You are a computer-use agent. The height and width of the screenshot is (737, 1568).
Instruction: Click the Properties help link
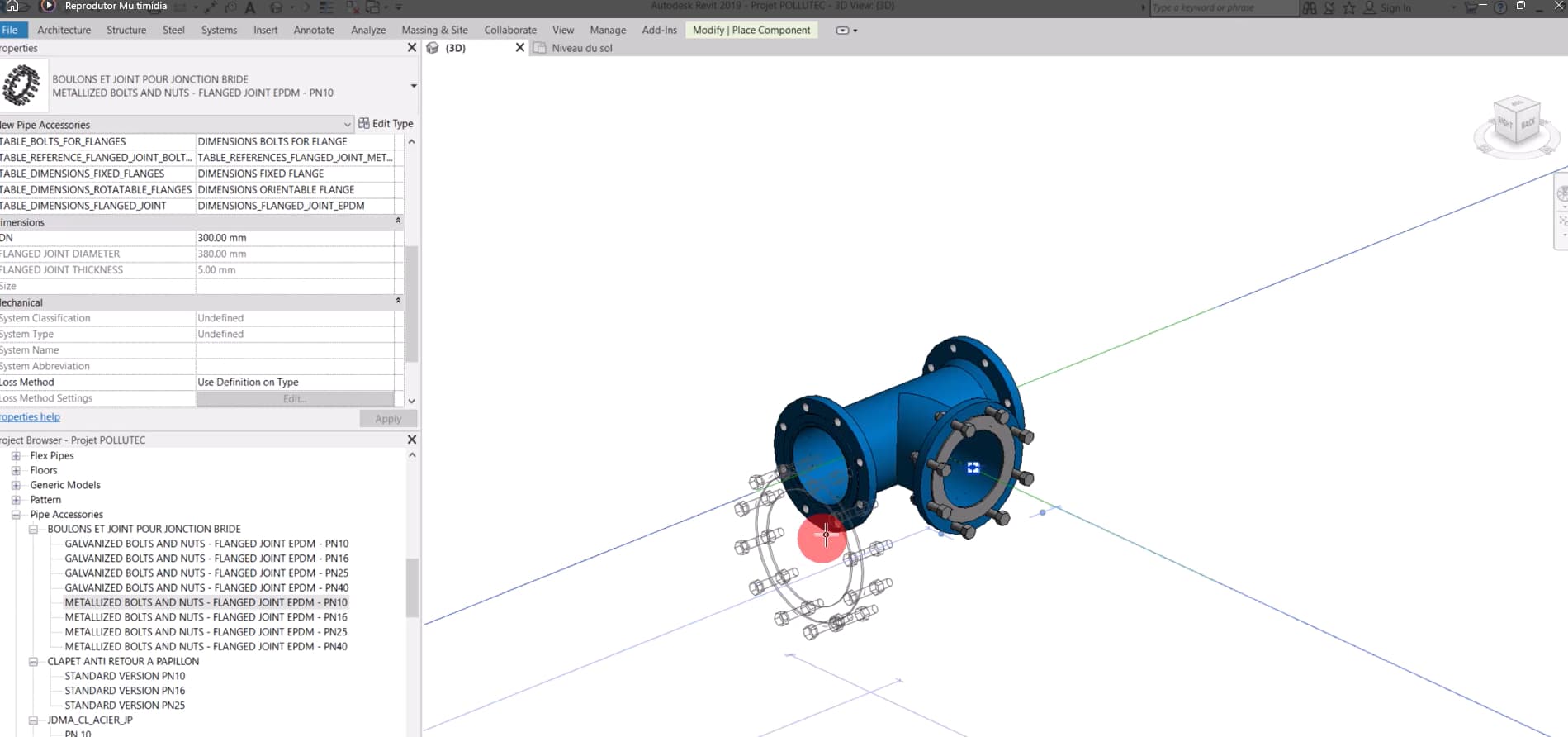point(30,417)
